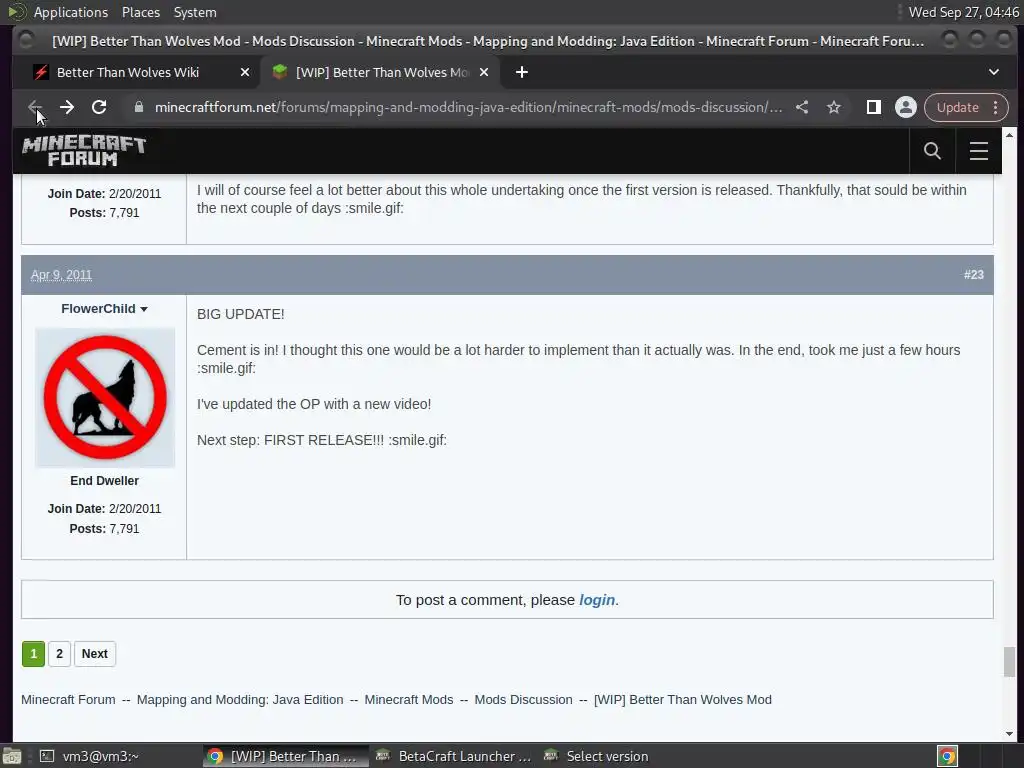
Task: Open permalink #23
Action: pyautogui.click(x=973, y=275)
